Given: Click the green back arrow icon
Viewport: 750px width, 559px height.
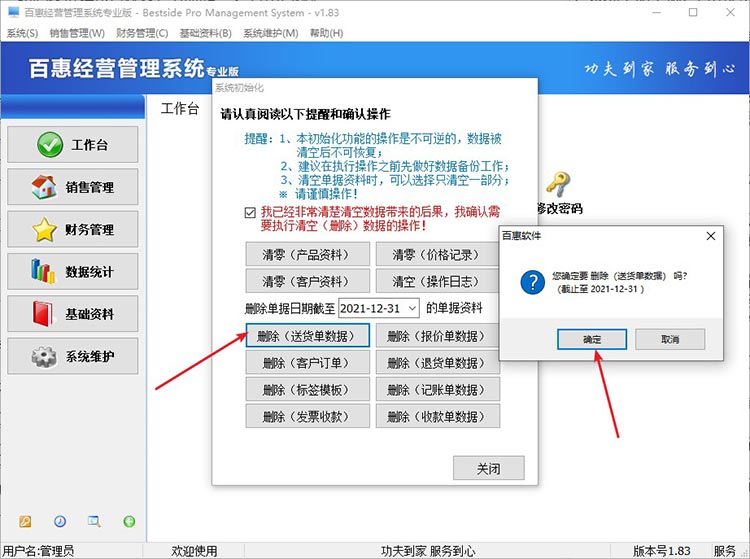Looking at the screenshot, I should [129, 521].
